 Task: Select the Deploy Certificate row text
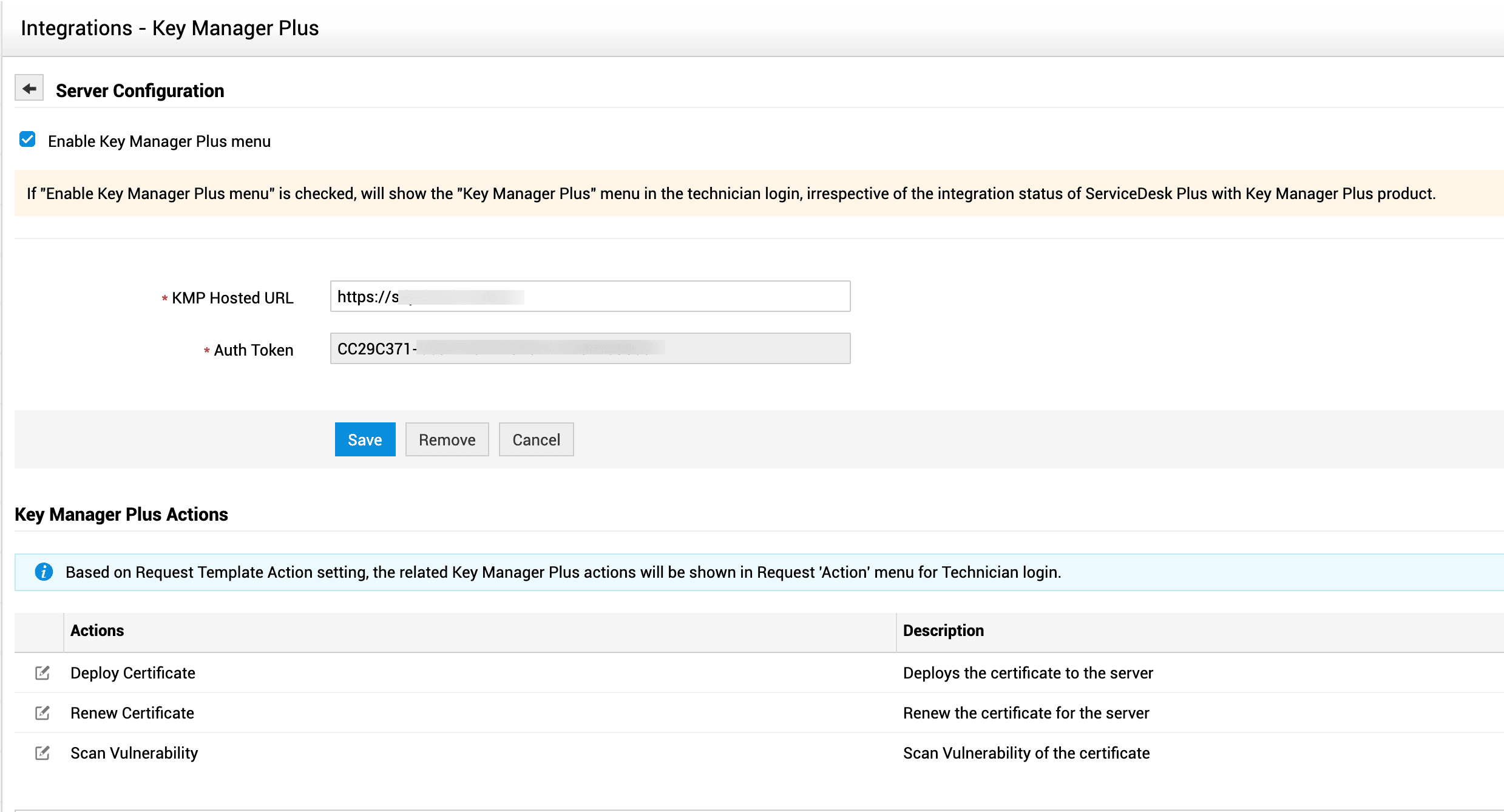[133, 673]
